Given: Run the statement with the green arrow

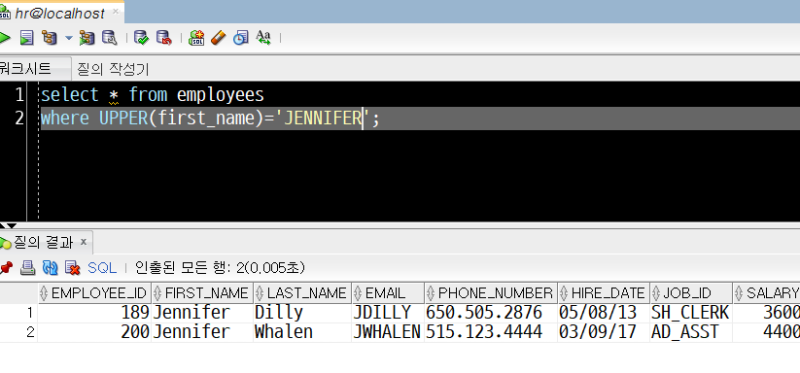Looking at the screenshot, I should coord(4,38).
